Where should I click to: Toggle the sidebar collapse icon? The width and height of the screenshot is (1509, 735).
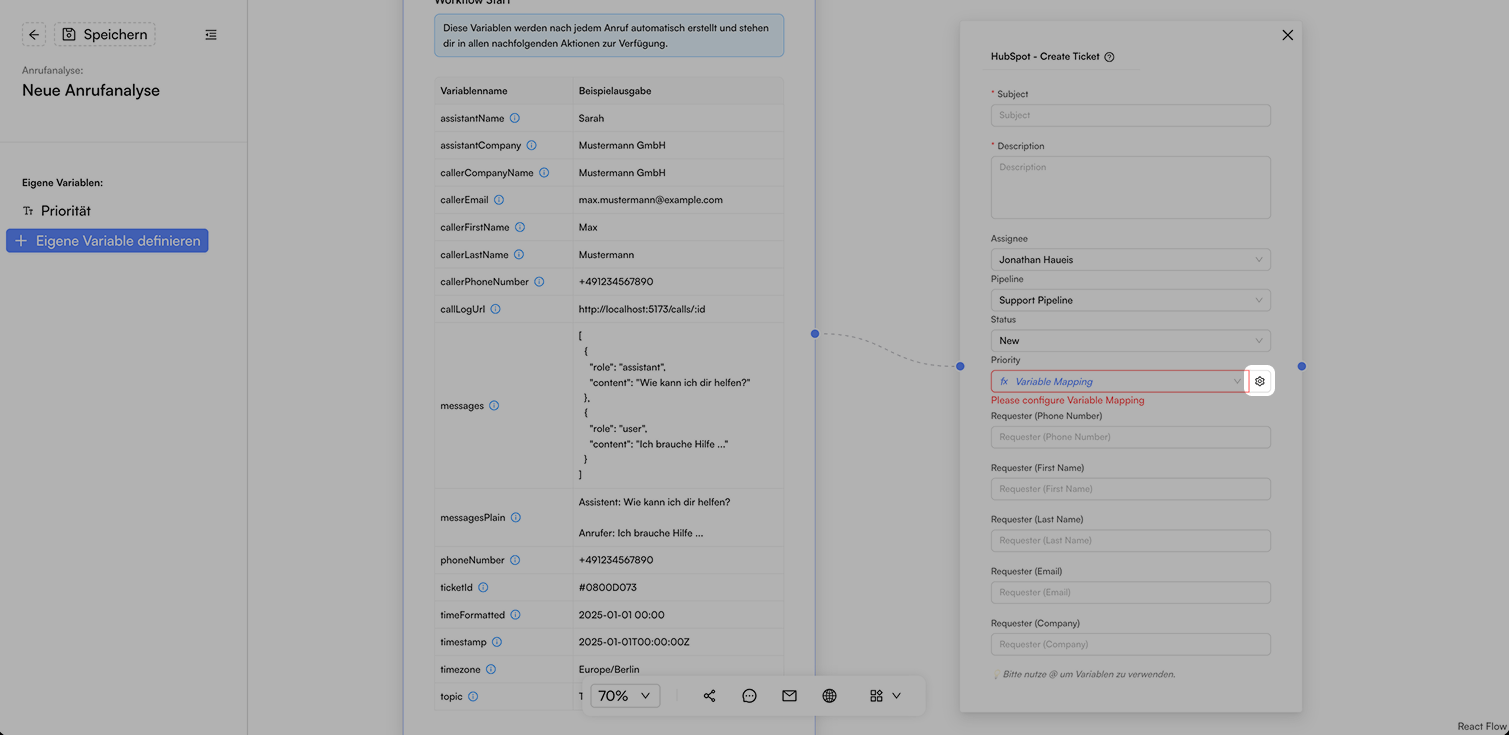tap(211, 35)
